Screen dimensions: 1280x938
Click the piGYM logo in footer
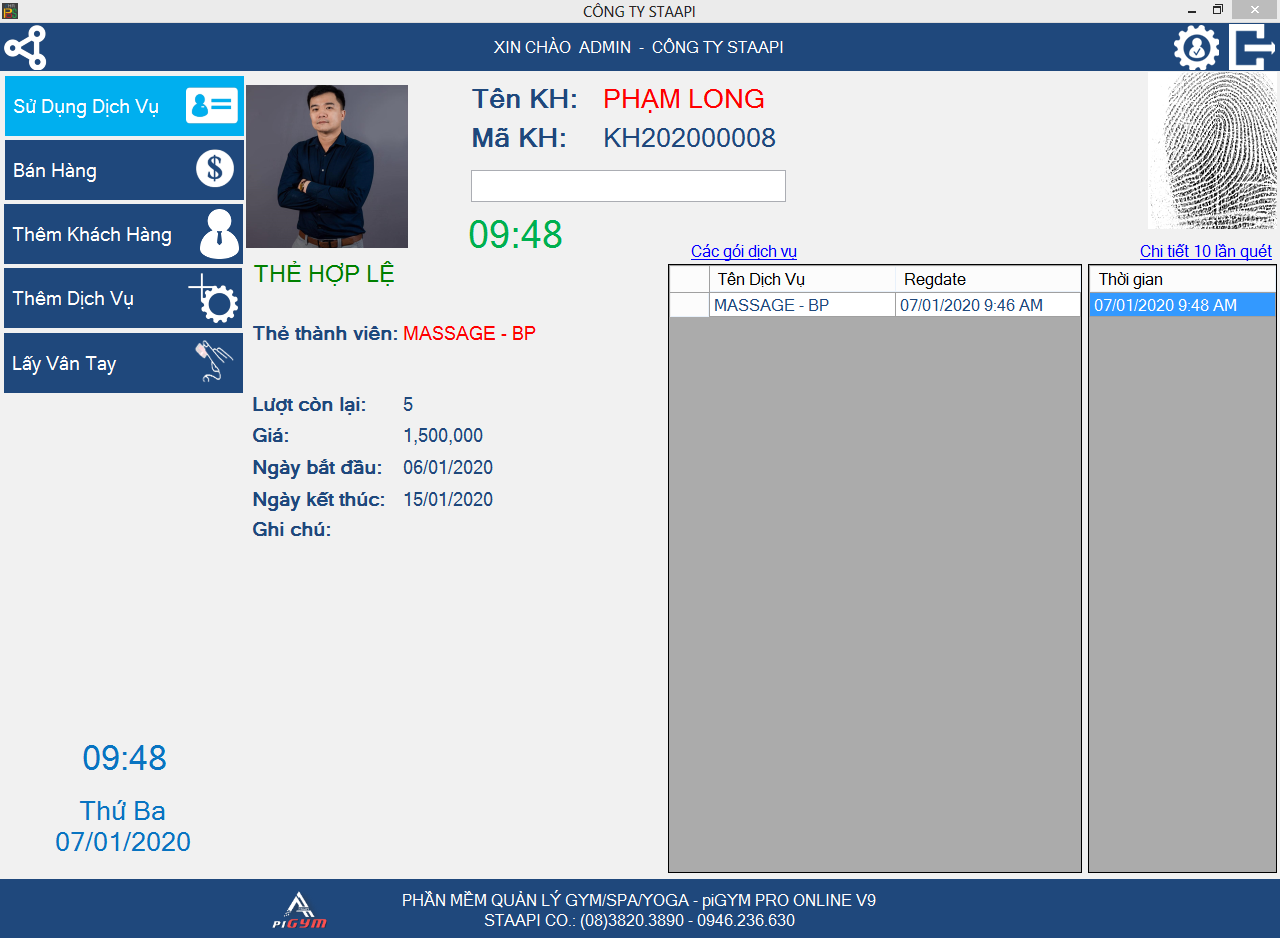click(300, 910)
